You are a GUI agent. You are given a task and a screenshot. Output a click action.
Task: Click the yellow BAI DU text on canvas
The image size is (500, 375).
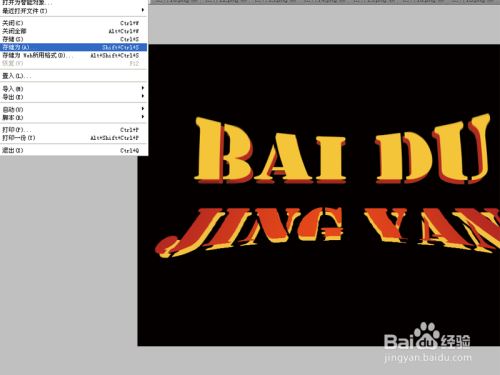click(342, 149)
